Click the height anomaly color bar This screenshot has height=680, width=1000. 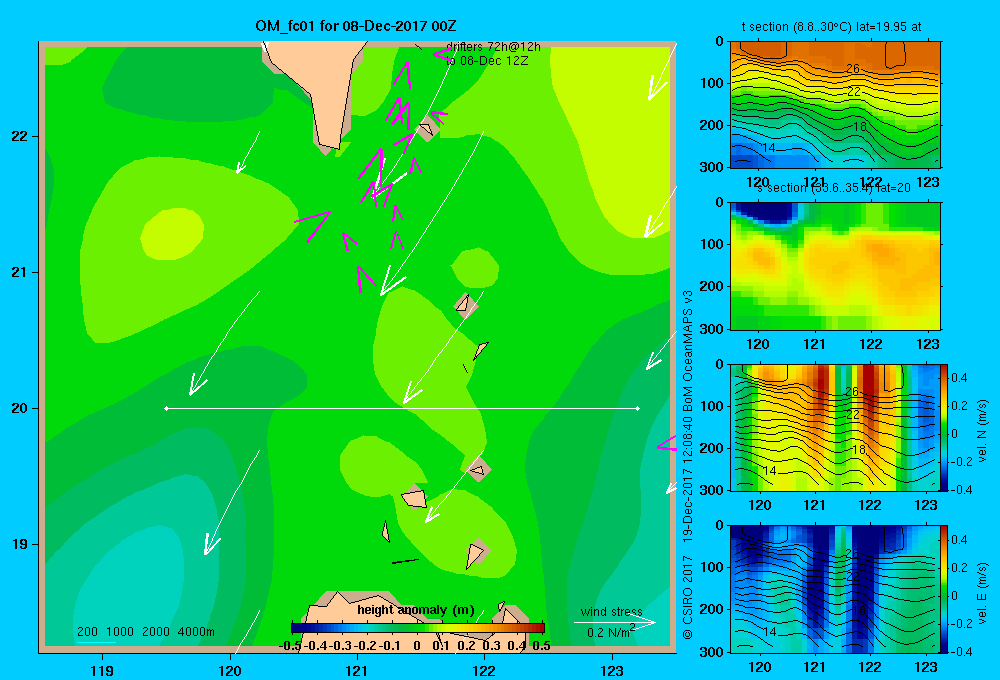click(x=418, y=628)
